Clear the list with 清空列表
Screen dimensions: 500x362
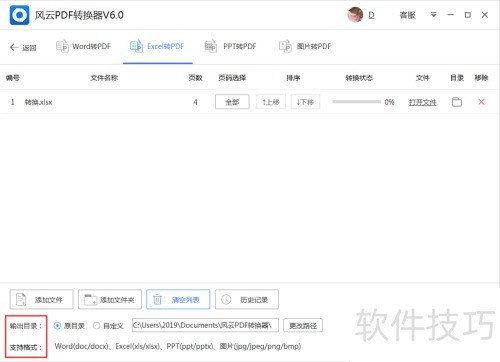click(x=178, y=299)
